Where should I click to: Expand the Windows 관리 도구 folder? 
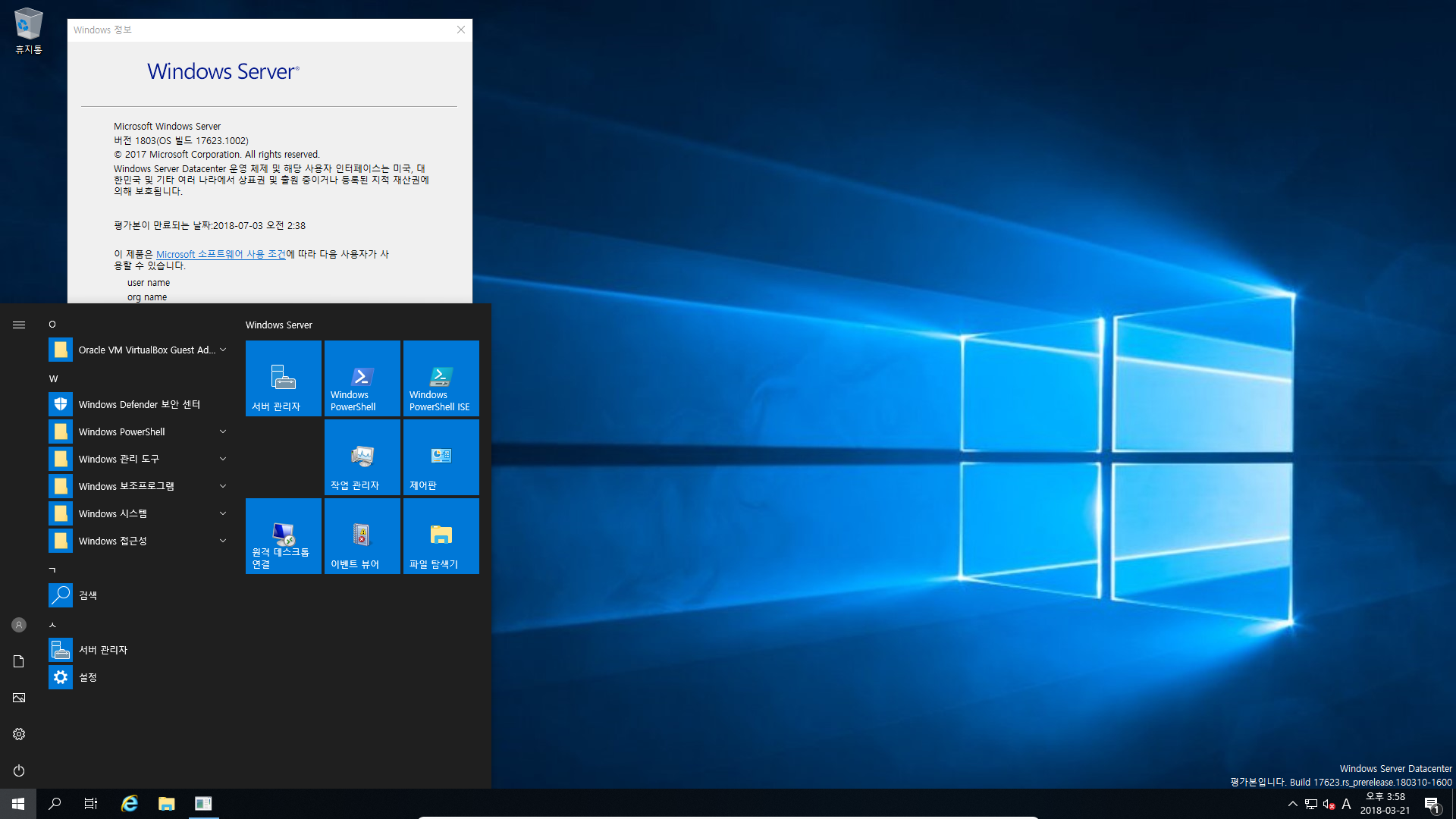(x=139, y=459)
